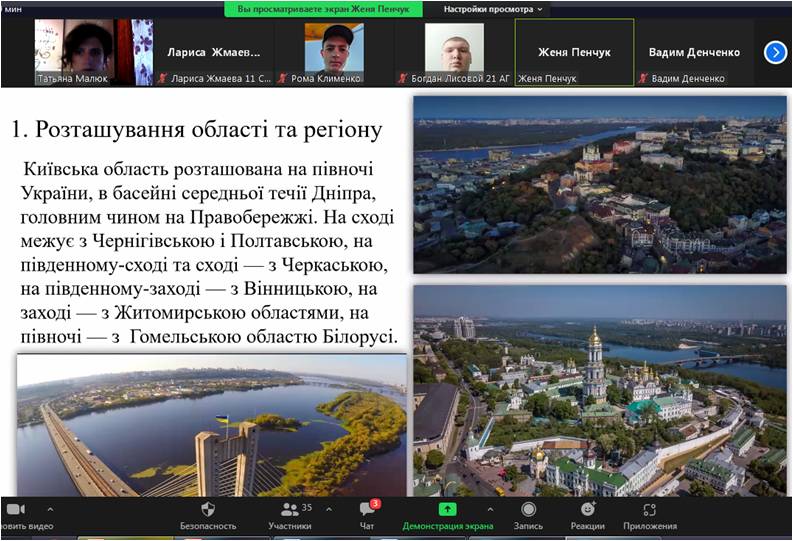Image resolution: width=793 pixels, height=541 pixels.
Task: Click the Київська область paragraph text
Action: (x=208, y=253)
